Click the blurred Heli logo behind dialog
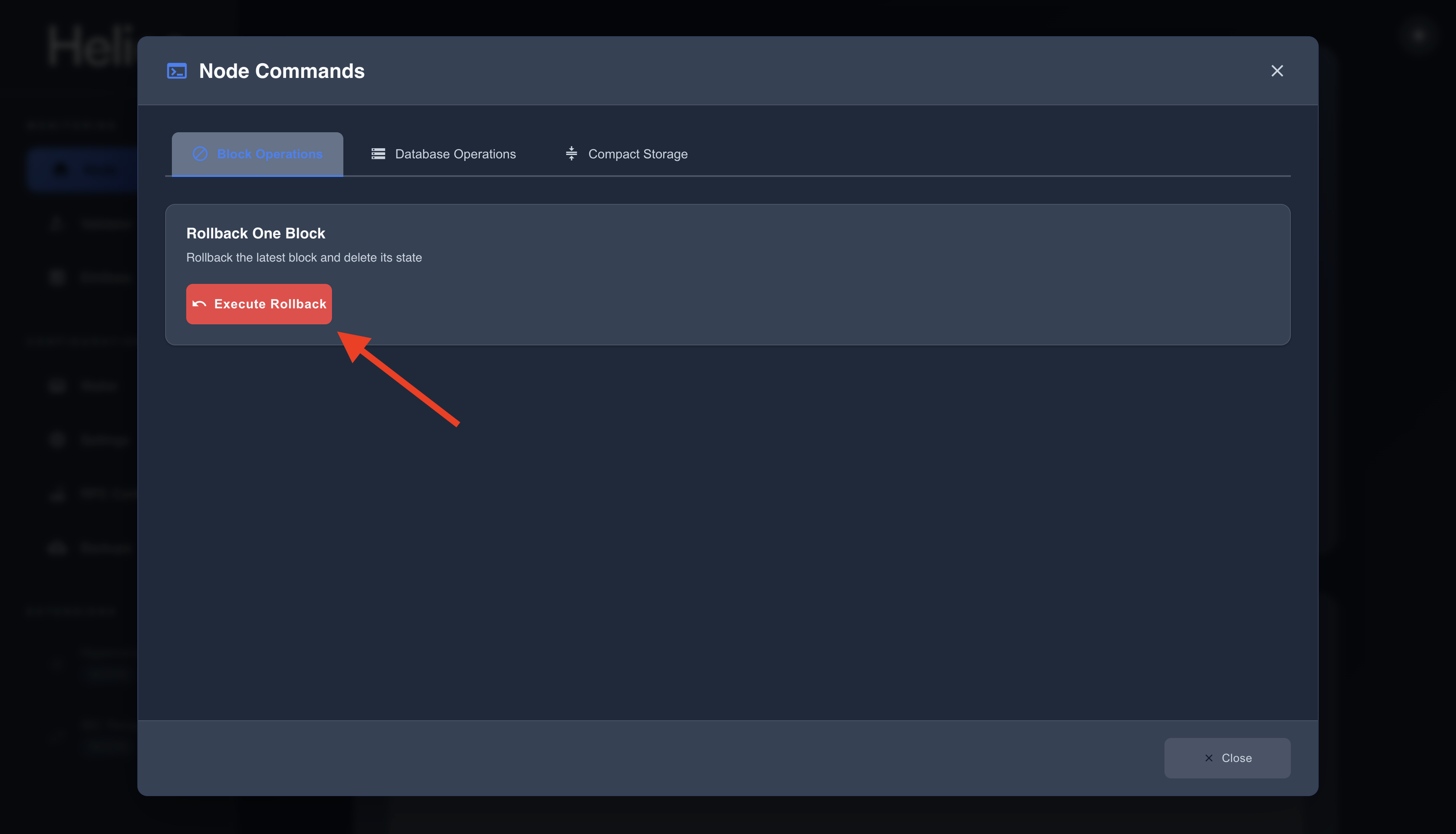The height and width of the screenshot is (834, 1456). point(92,46)
